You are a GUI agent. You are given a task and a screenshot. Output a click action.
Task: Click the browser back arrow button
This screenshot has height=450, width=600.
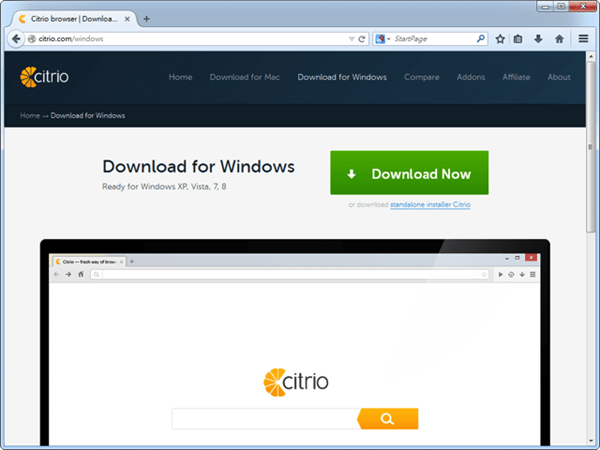point(16,39)
